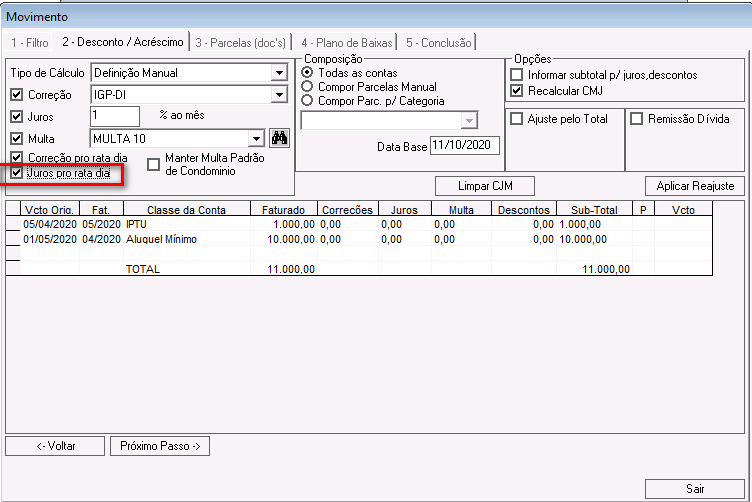Toggle the Juros checkbox
Viewport: 752px width, 502px height.
click(17, 117)
